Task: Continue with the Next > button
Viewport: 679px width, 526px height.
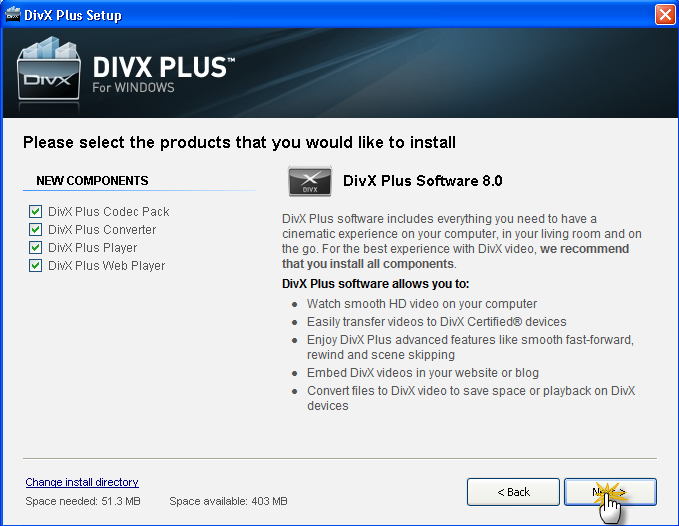Action: [x=610, y=492]
